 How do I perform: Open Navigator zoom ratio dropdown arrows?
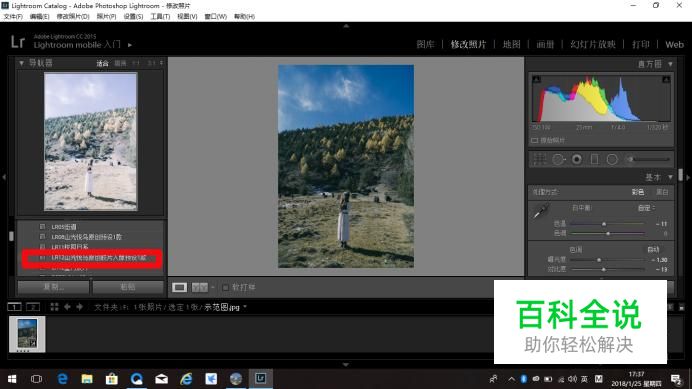162,63
